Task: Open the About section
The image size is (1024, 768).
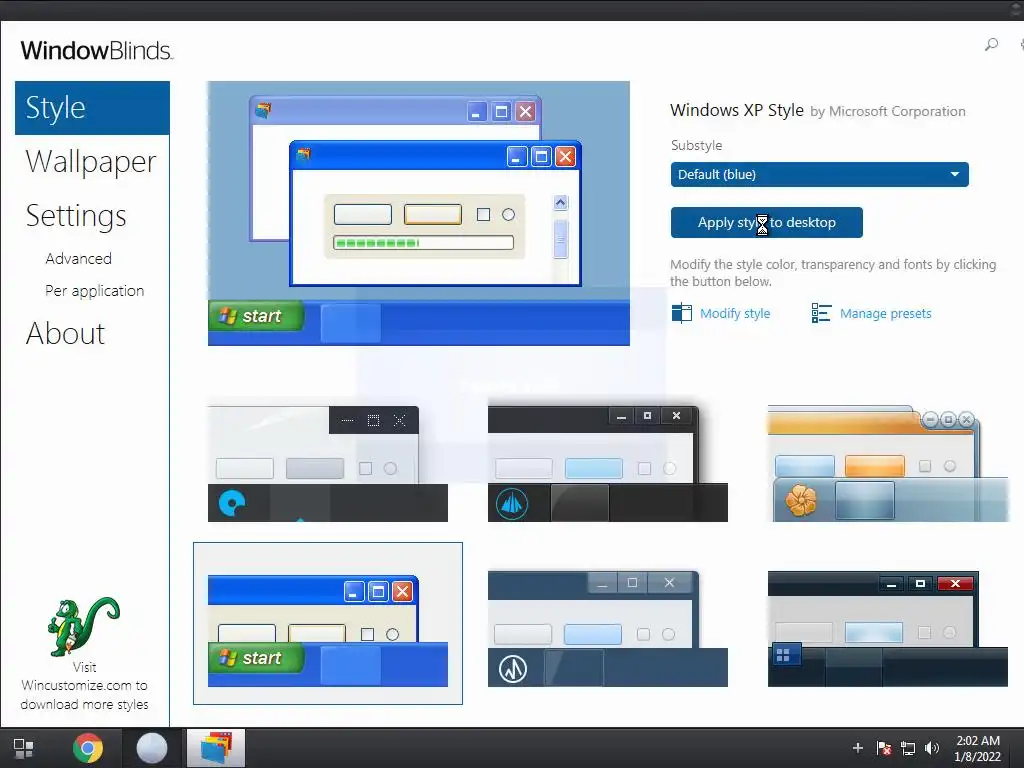Action: [x=65, y=333]
